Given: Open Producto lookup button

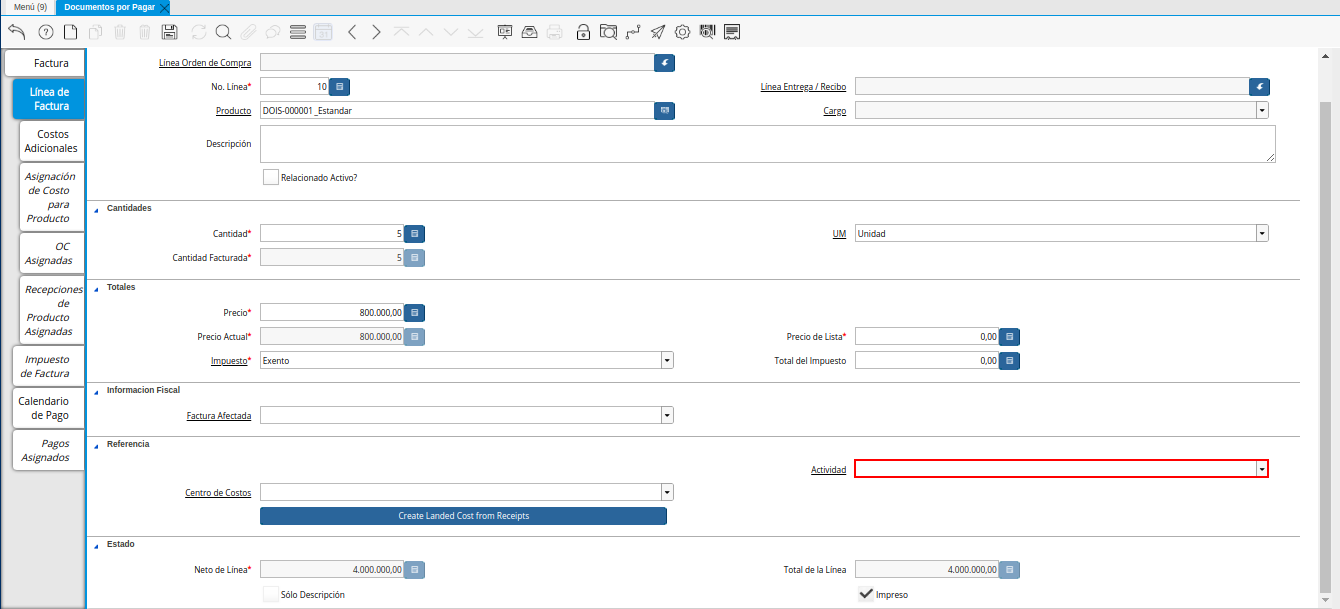Looking at the screenshot, I should (x=665, y=111).
